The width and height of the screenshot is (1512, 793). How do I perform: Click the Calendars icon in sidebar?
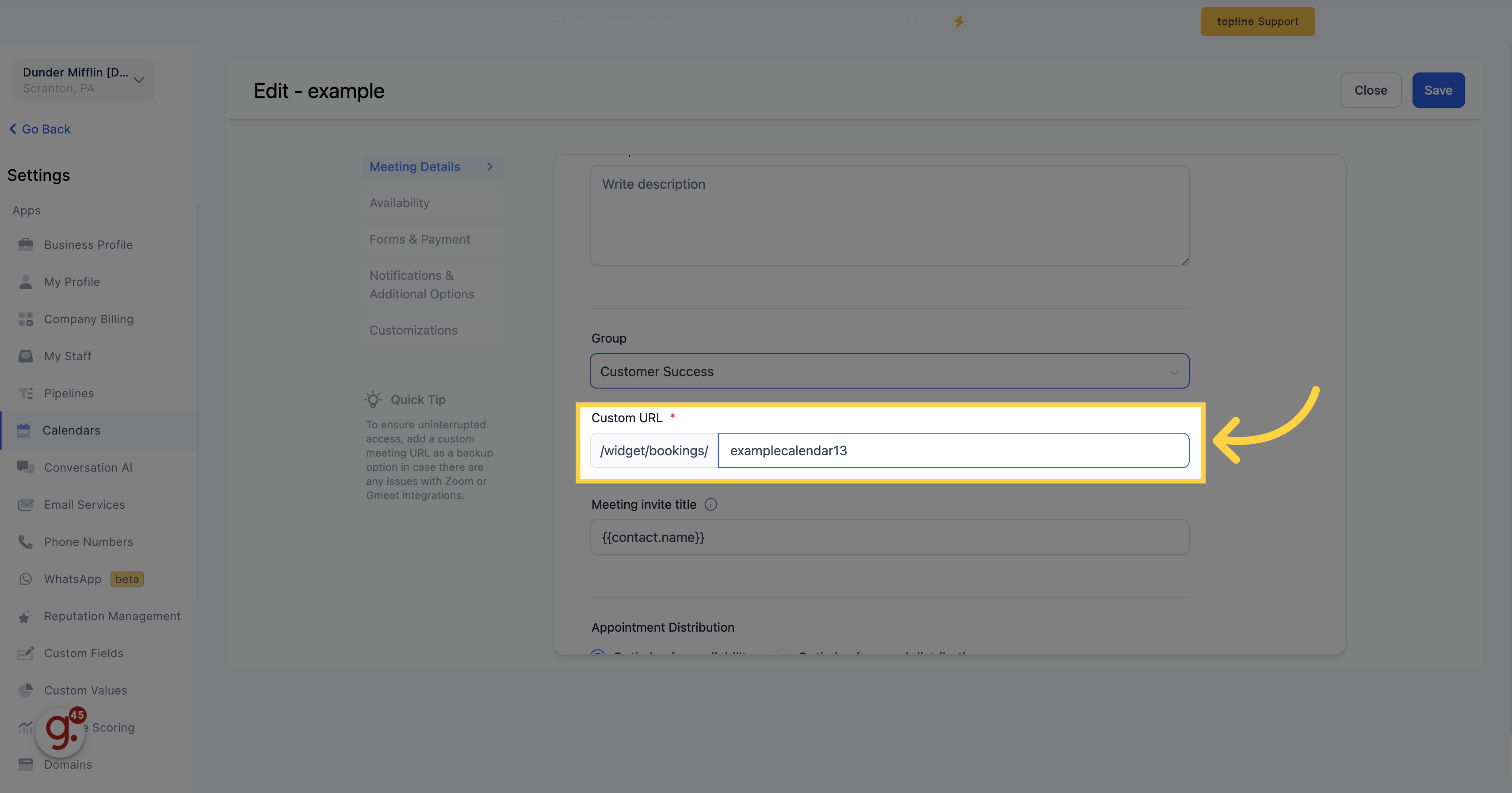click(x=25, y=429)
